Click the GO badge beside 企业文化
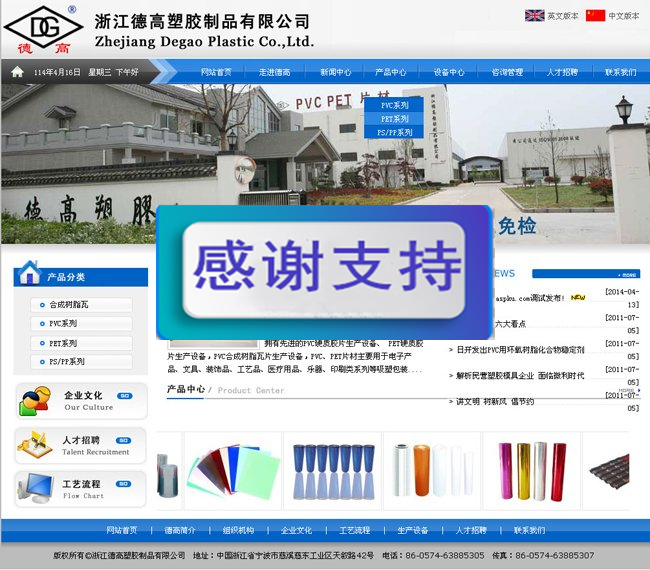 (x=125, y=395)
